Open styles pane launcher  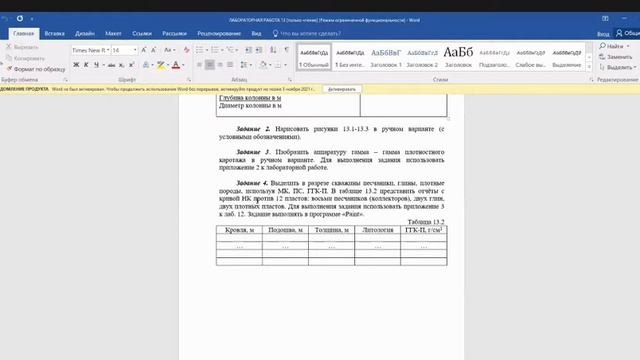pos(591,80)
